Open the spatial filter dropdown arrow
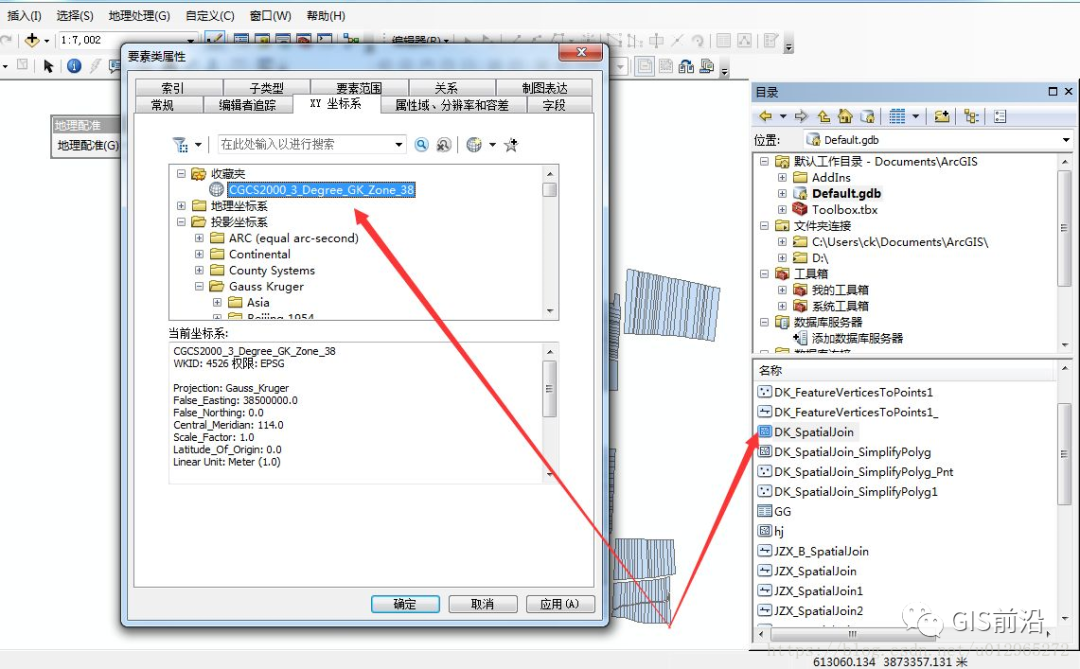 coord(198,145)
